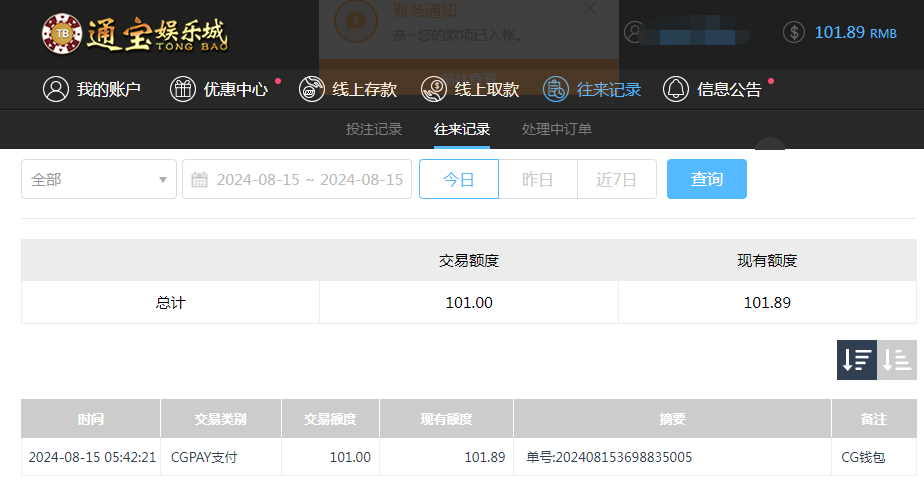
Task: Click the user profile avatar icon
Action: tap(634, 32)
